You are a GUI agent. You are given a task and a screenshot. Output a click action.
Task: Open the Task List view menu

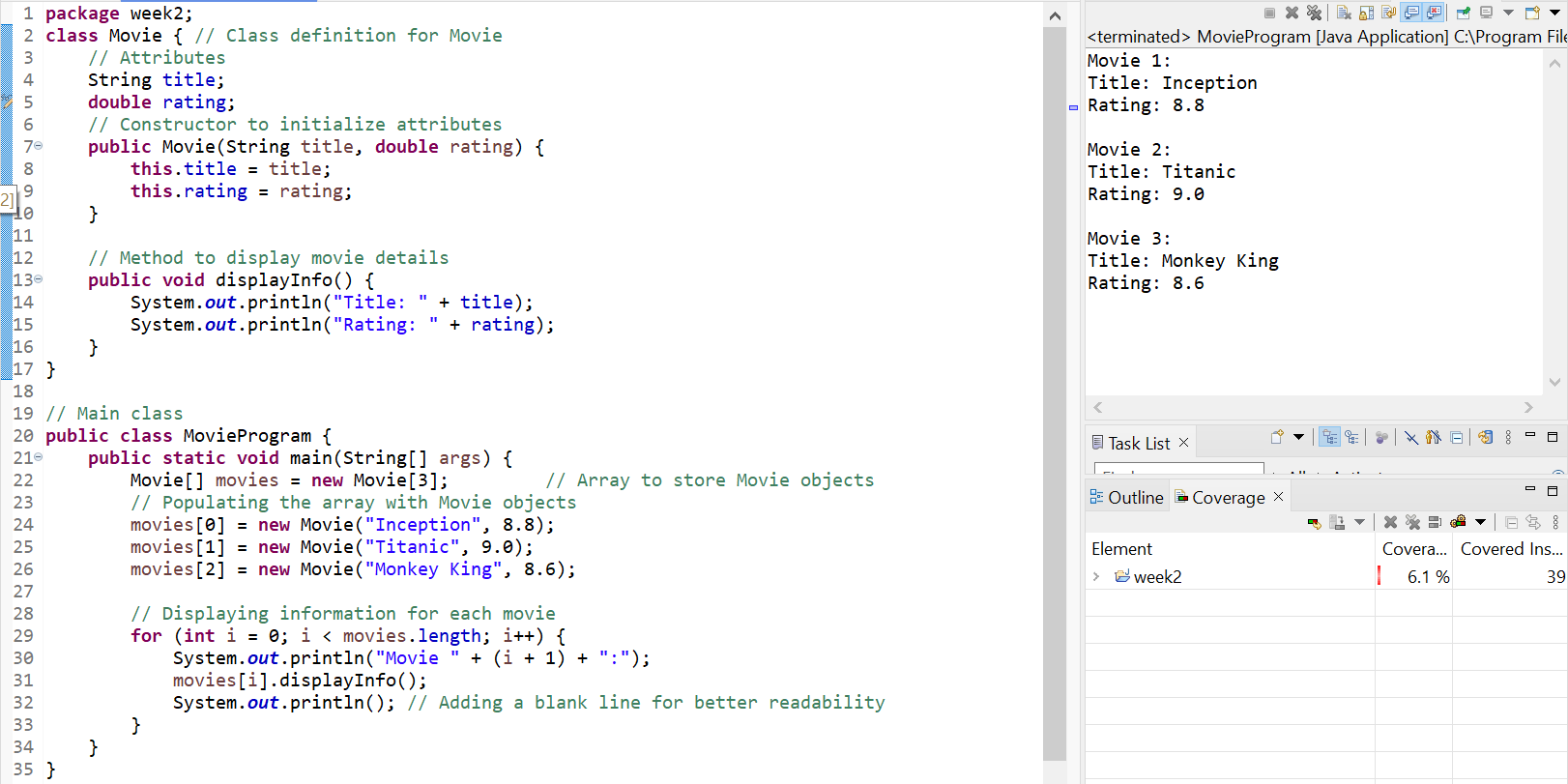1508,437
